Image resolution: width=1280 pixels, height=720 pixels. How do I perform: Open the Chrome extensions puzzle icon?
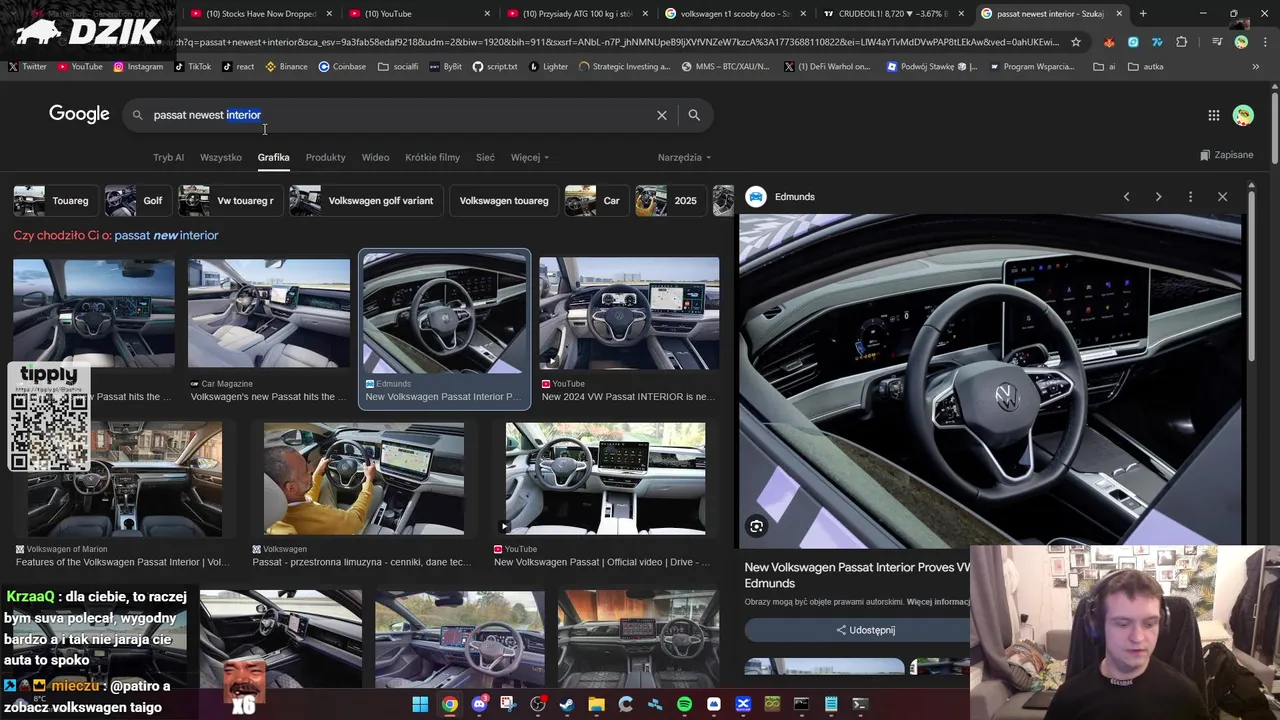[1182, 42]
